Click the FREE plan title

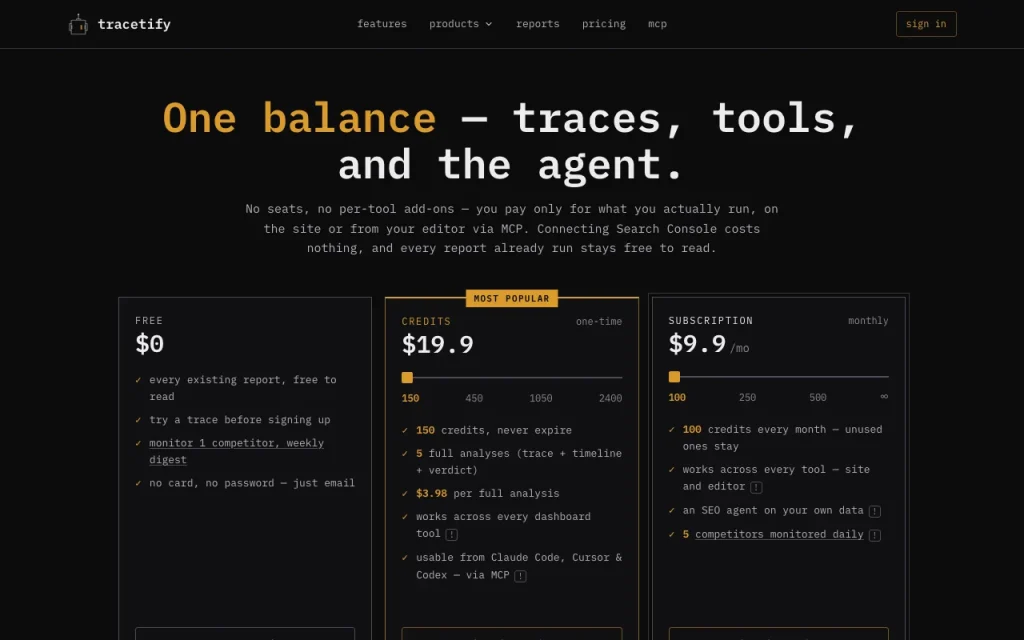coord(149,321)
